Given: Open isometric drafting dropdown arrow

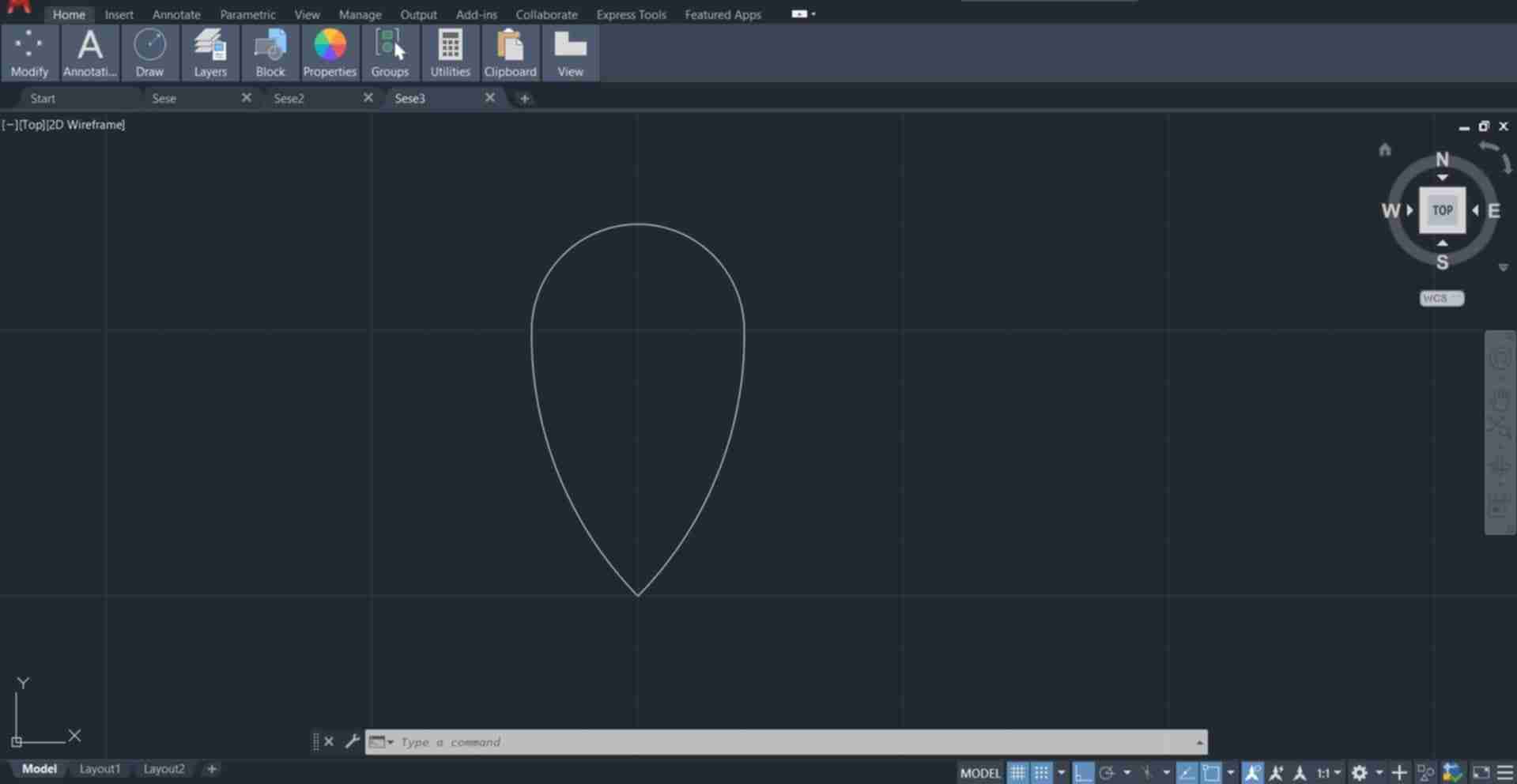Looking at the screenshot, I should coord(1167,773).
